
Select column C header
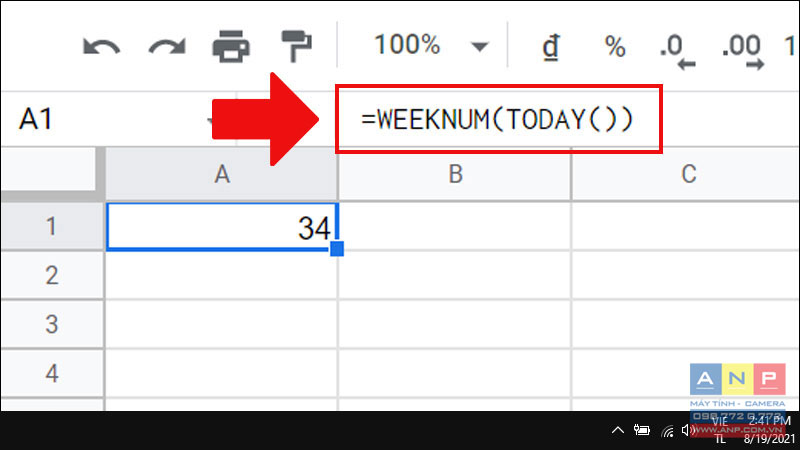click(688, 174)
